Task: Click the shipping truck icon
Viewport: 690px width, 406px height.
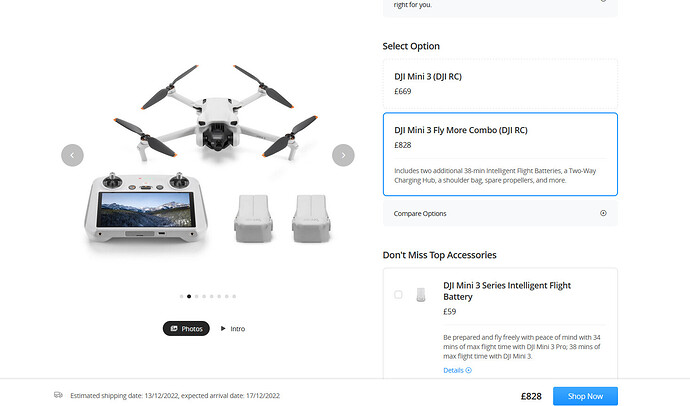Action: [x=58, y=395]
